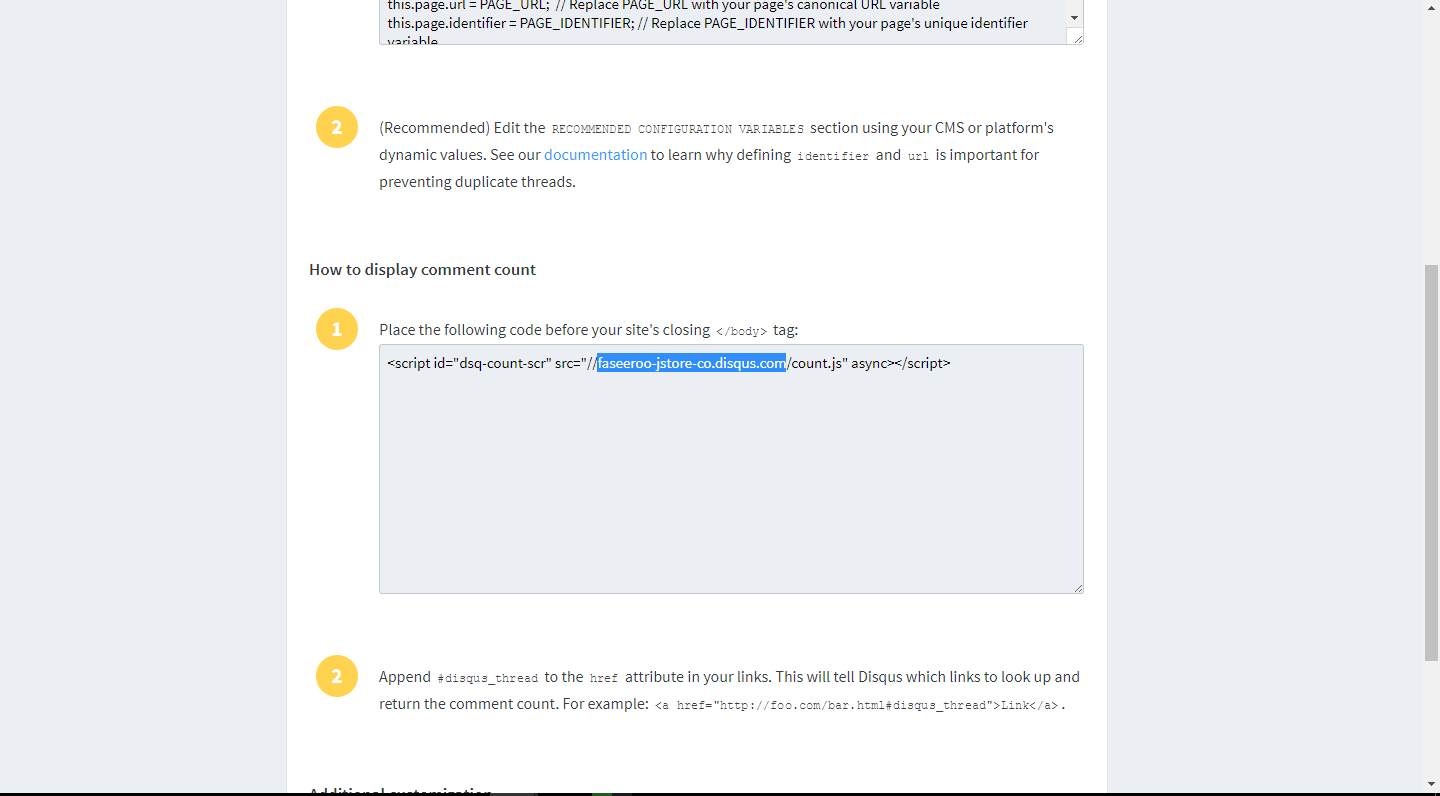Click the resize handle of count code textarea
Image resolution: width=1440 pixels, height=796 pixels.
(1078, 588)
